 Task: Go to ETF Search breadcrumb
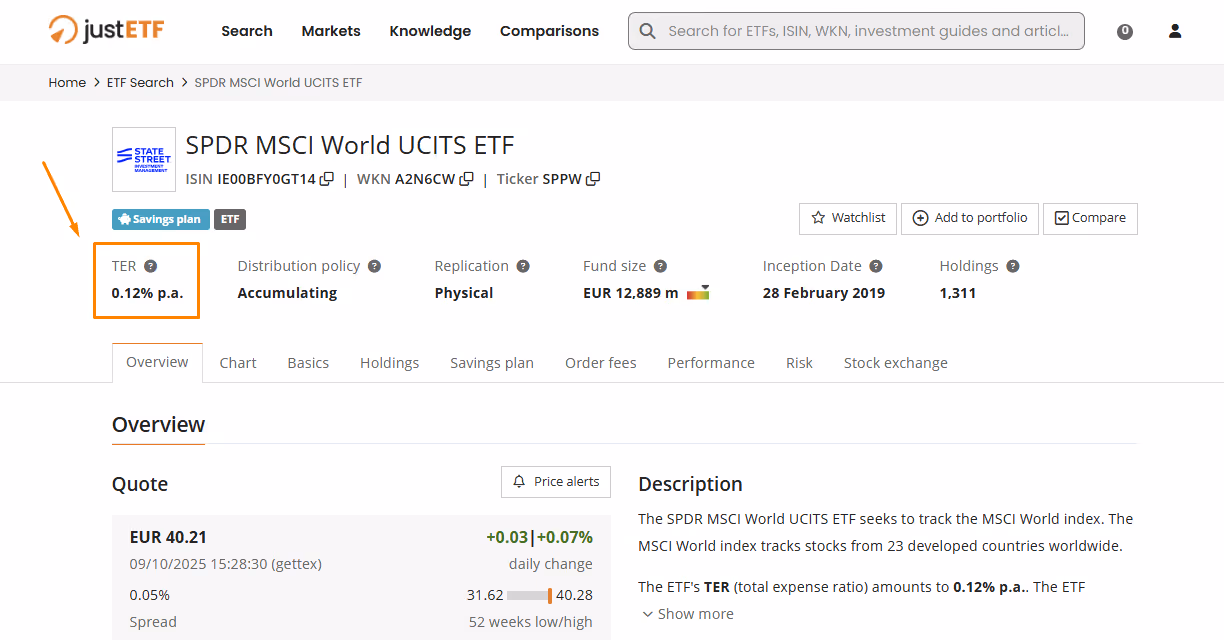[x=140, y=82]
